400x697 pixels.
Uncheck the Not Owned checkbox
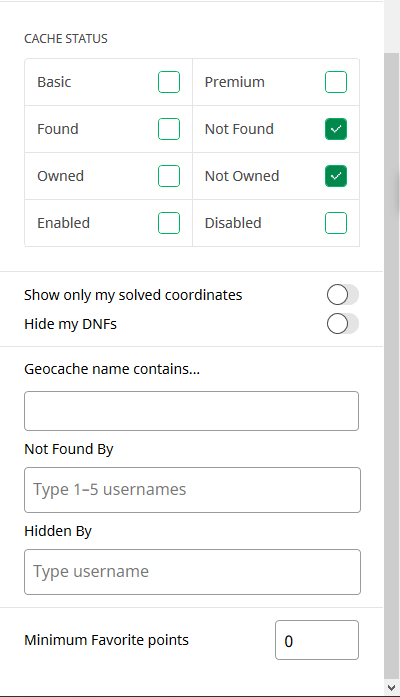point(336,176)
